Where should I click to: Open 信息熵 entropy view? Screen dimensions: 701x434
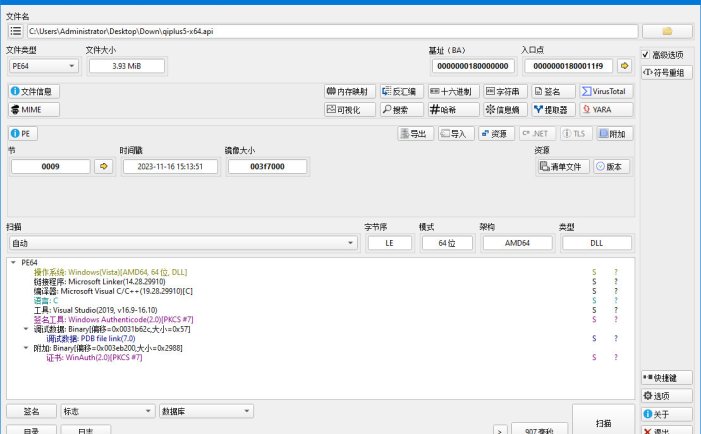point(505,110)
